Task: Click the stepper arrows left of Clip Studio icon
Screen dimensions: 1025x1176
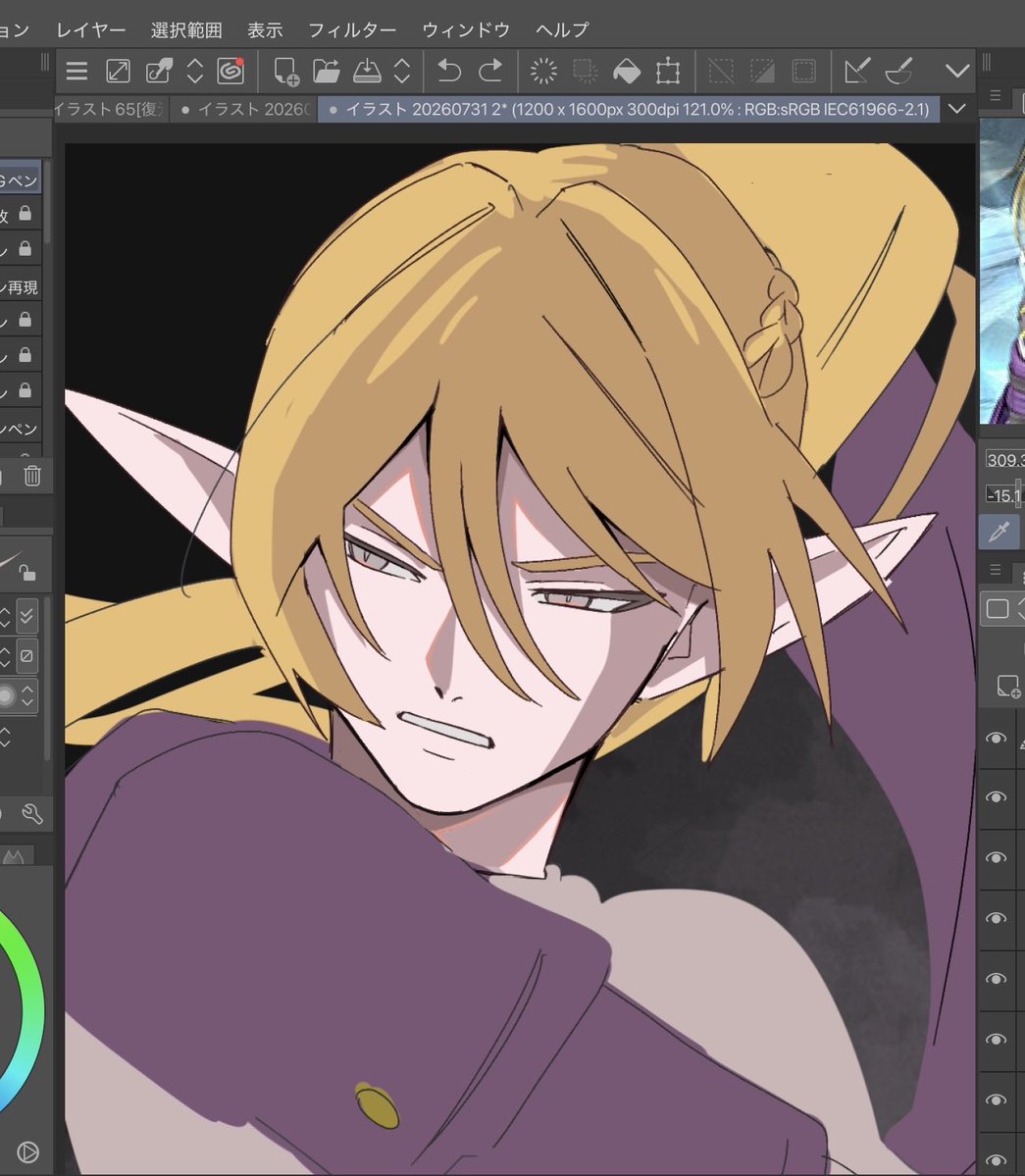Action: 195,72
